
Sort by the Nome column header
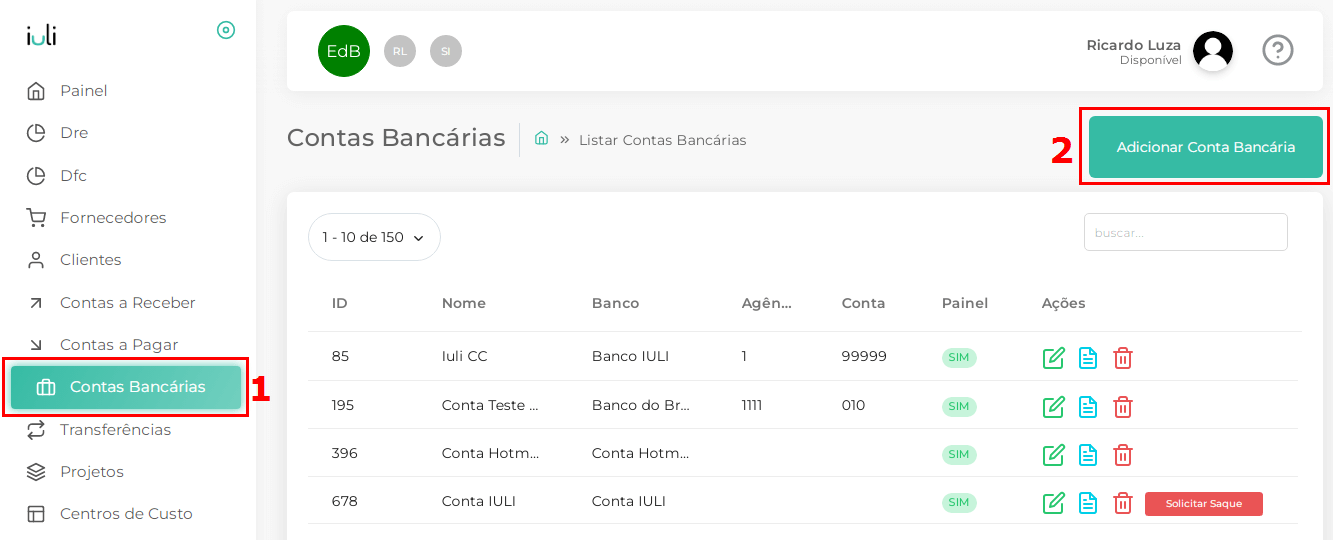tap(464, 303)
